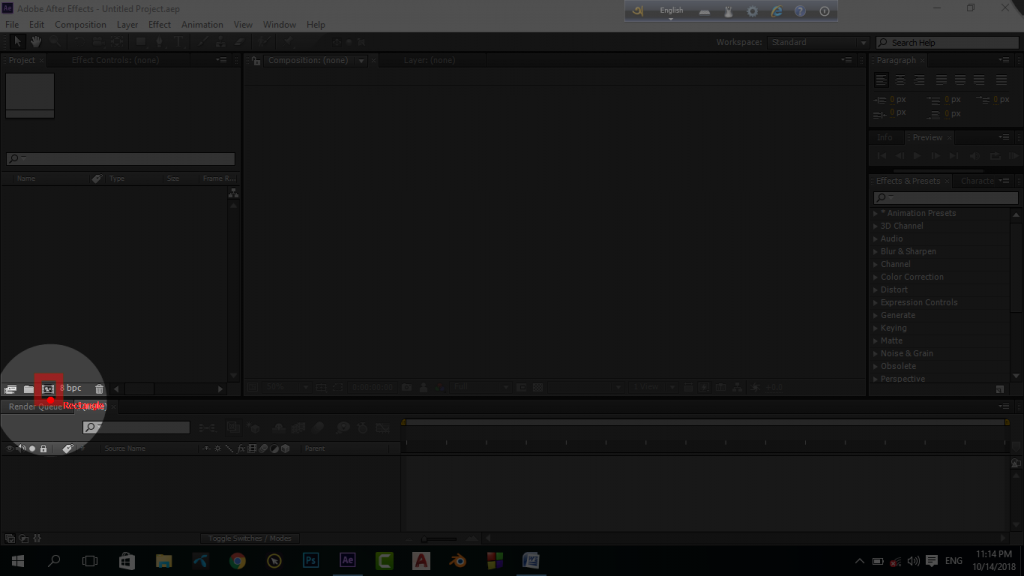The height and width of the screenshot is (576, 1024).
Task: Open the Window menu
Action: pos(280,25)
